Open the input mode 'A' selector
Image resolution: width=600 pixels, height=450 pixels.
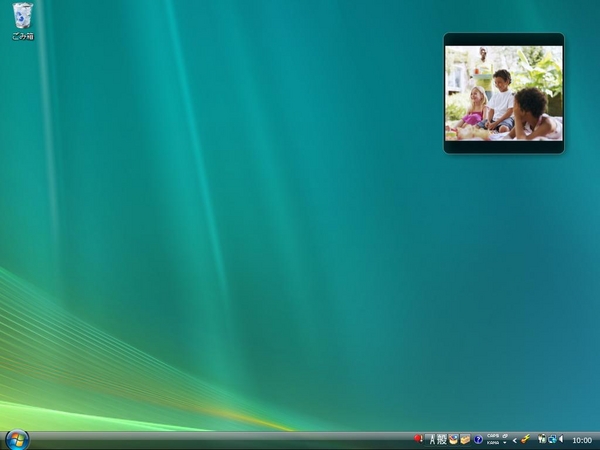click(432, 439)
